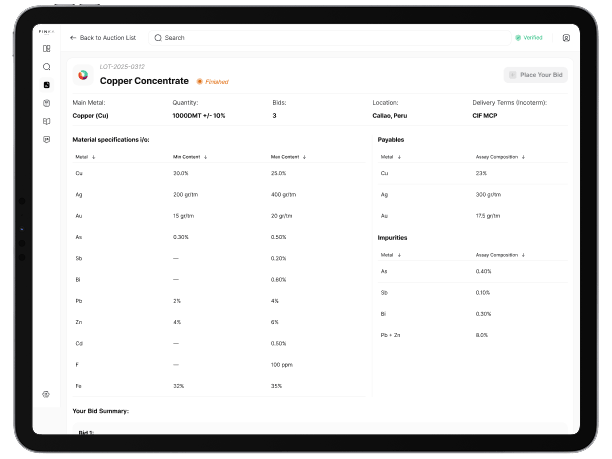Click the Cd row 0.50% max content
This screenshot has height=459, width=612.
(x=278, y=343)
